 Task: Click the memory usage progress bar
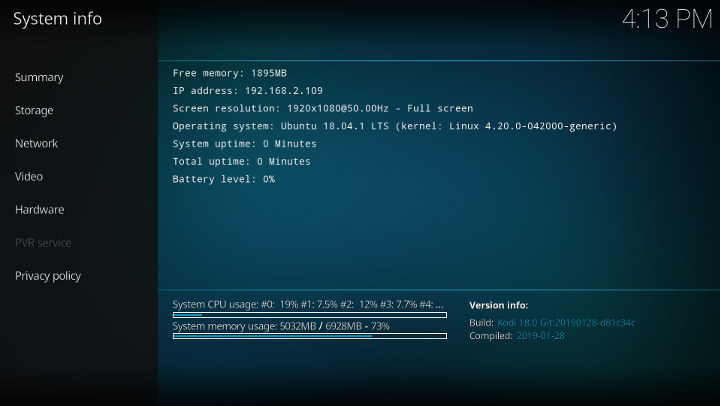(x=310, y=336)
